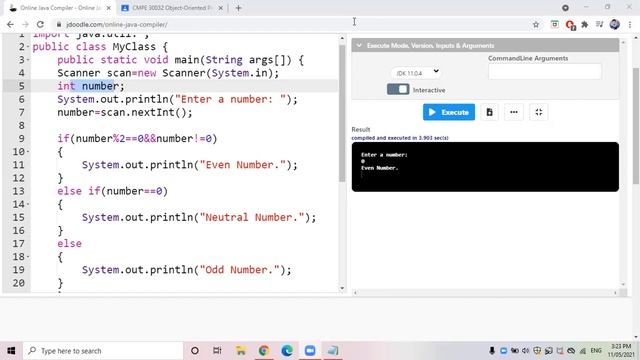
Task: Open the Chrome profile avatar
Action: pos(615,24)
